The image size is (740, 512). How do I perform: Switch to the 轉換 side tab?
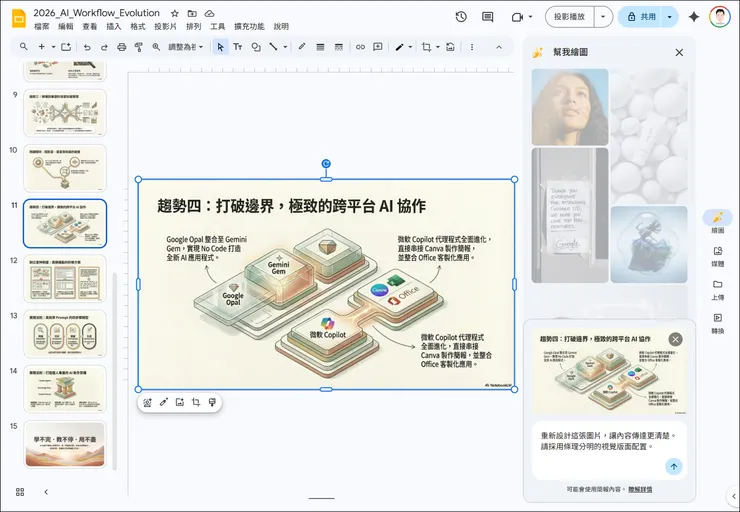(717, 323)
